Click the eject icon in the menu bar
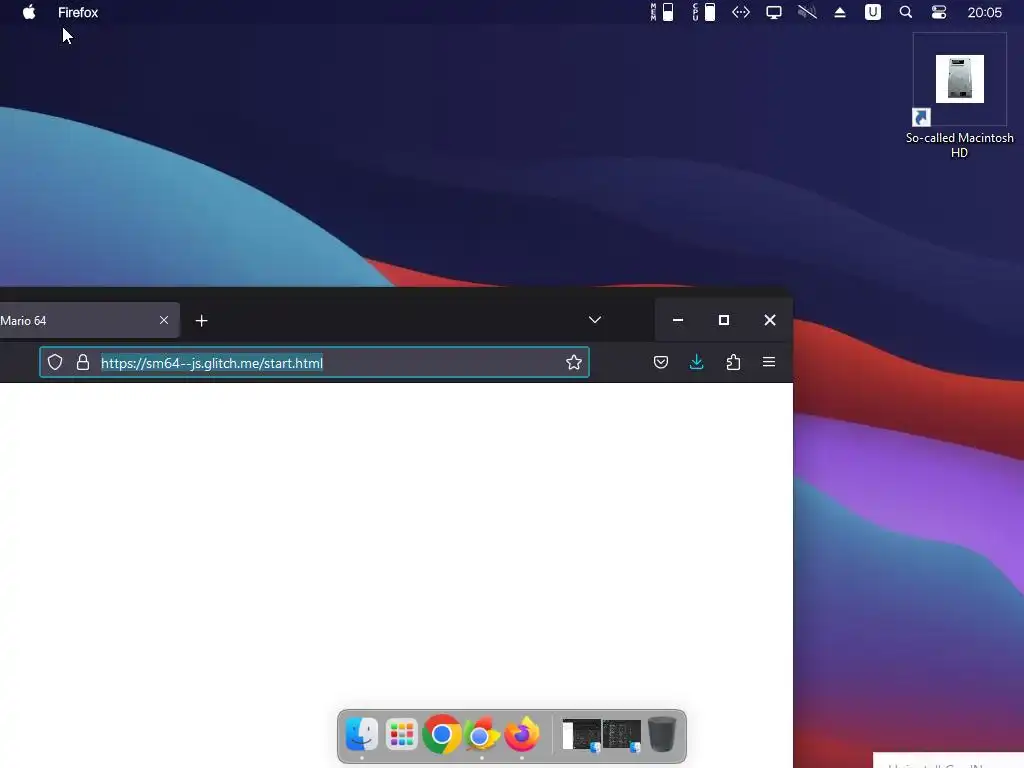Image resolution: width=1024 pixels, height=768 pixels. [x=840, y=12]
